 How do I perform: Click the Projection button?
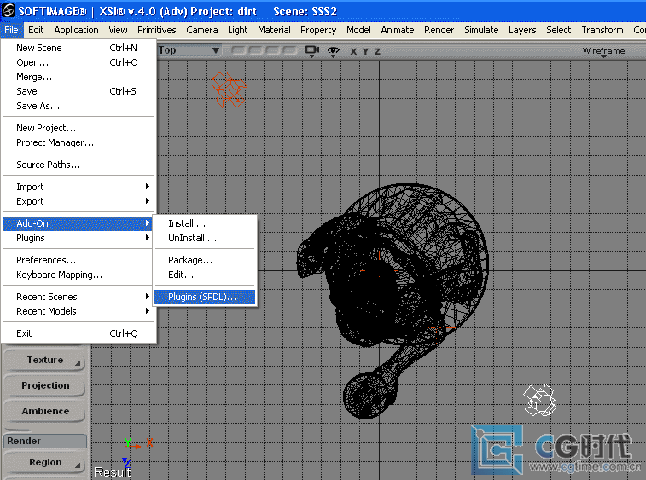[44, 386]
